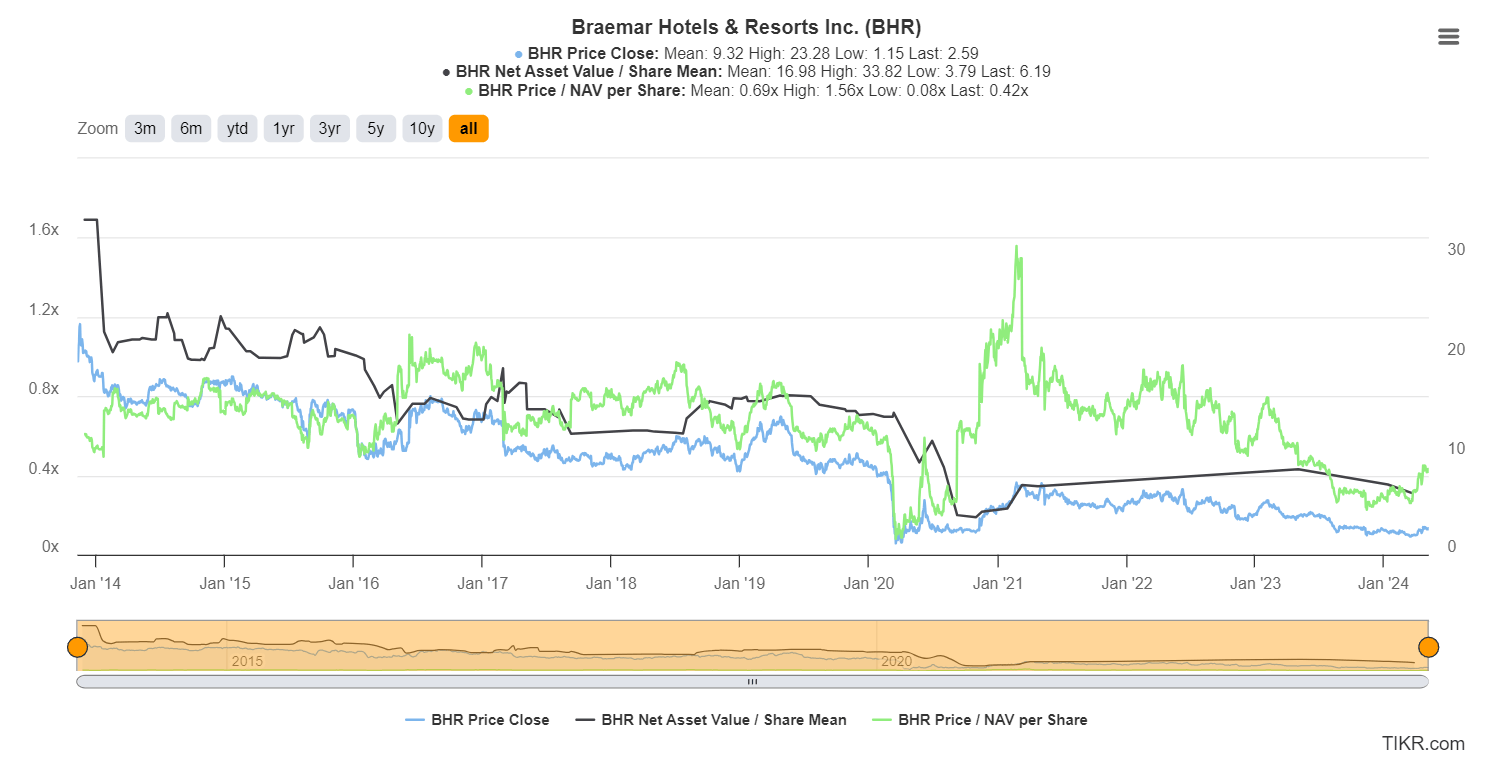
Task: Click the chart title Braemar Hotels & Resorts Inc.
Action: [x=746, y=27]
